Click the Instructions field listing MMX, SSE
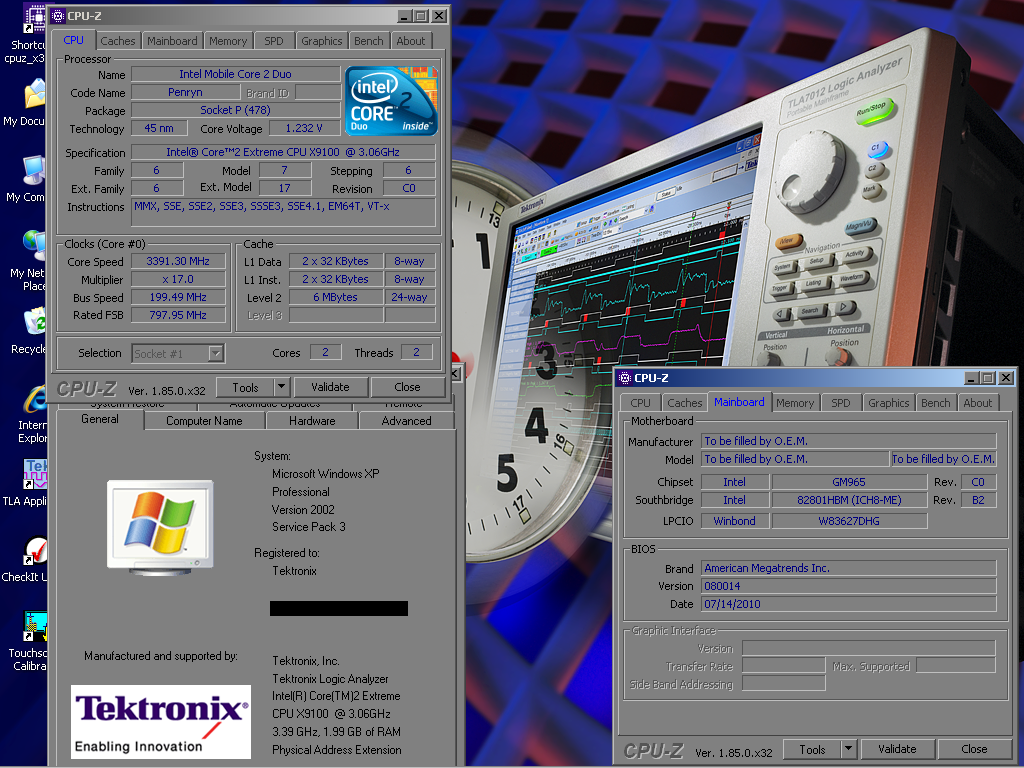 click(x=283, y=212)
